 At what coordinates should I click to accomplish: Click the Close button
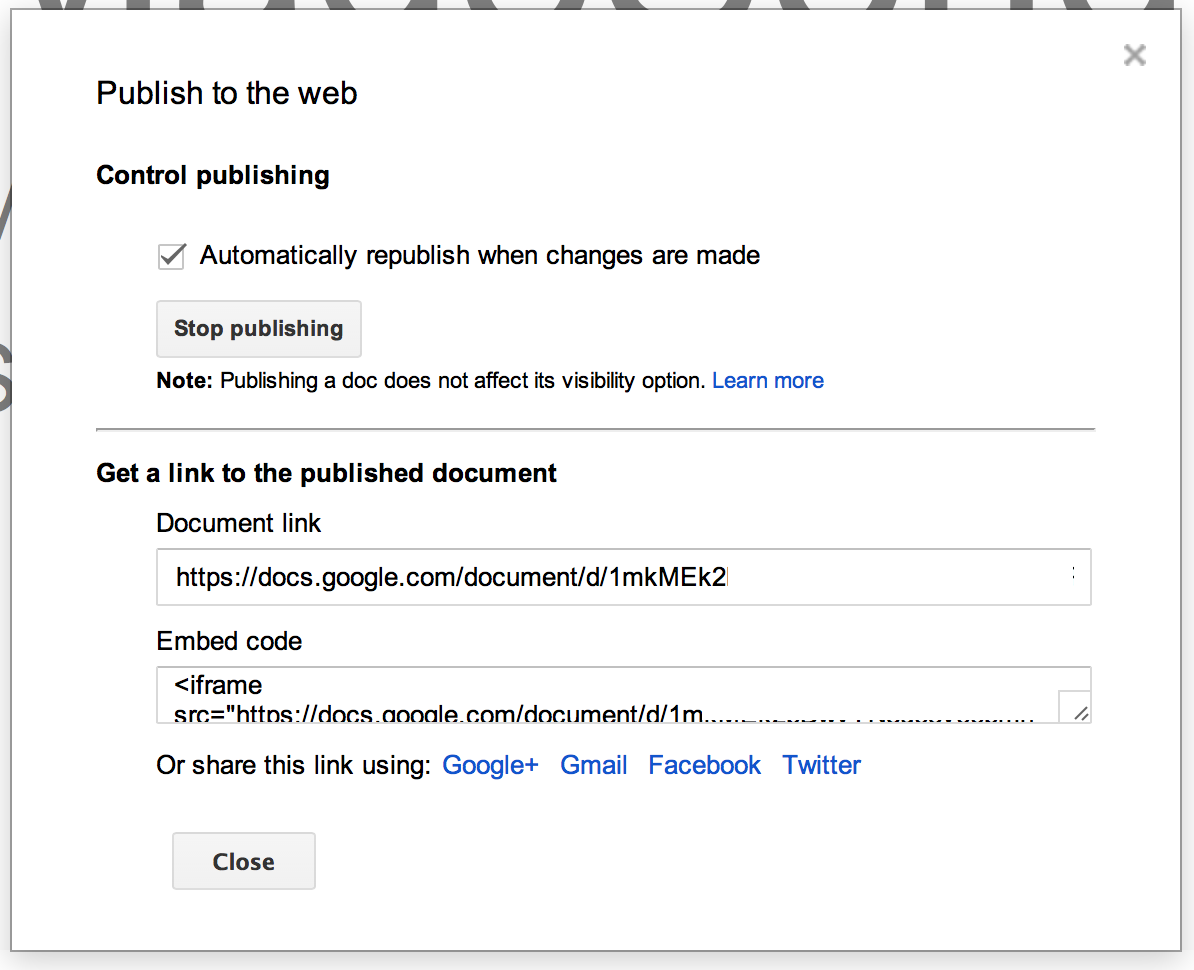(244, 861)
